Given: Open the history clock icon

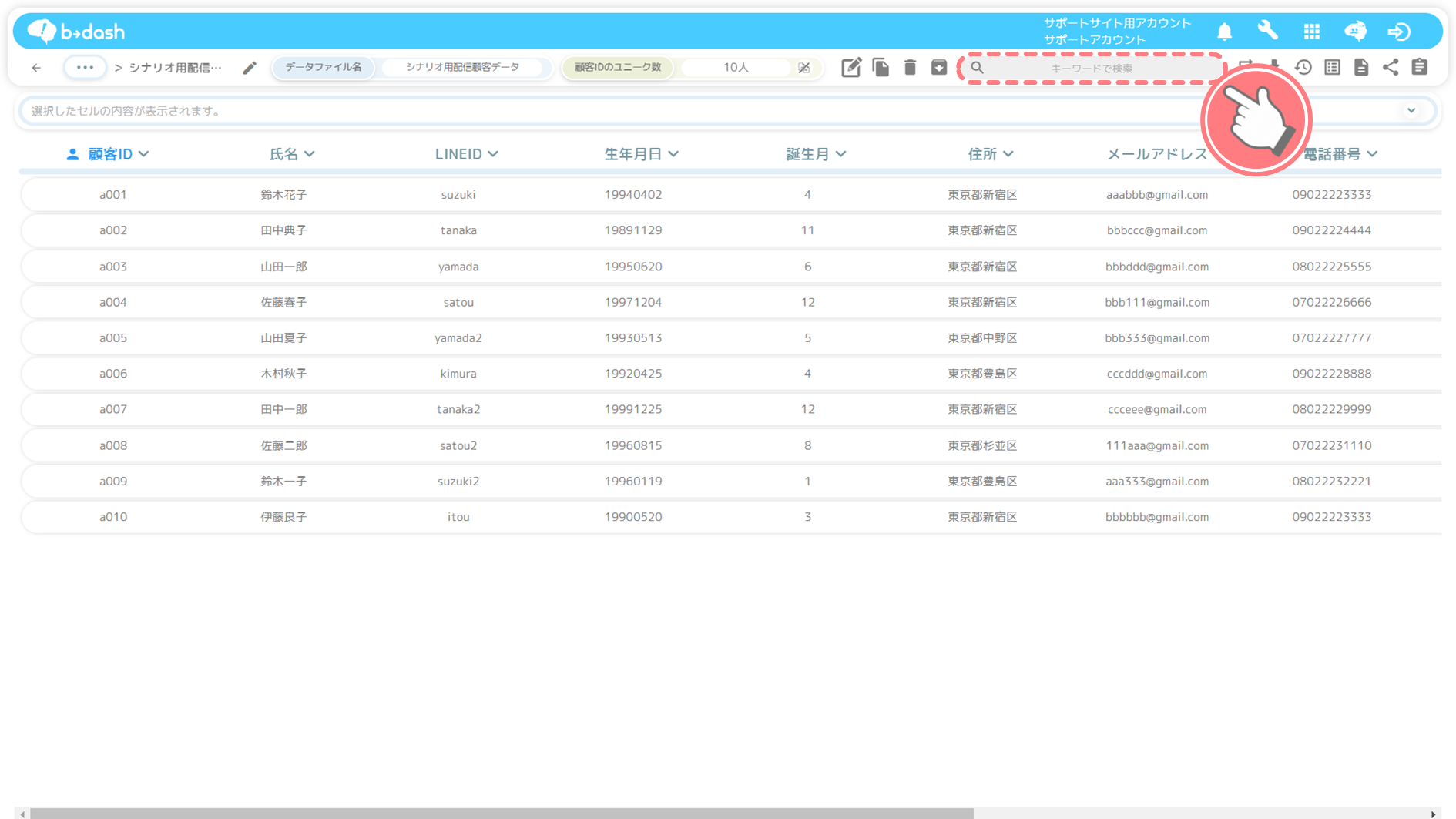Looking at the screenshot, I should pos(1303,68).
